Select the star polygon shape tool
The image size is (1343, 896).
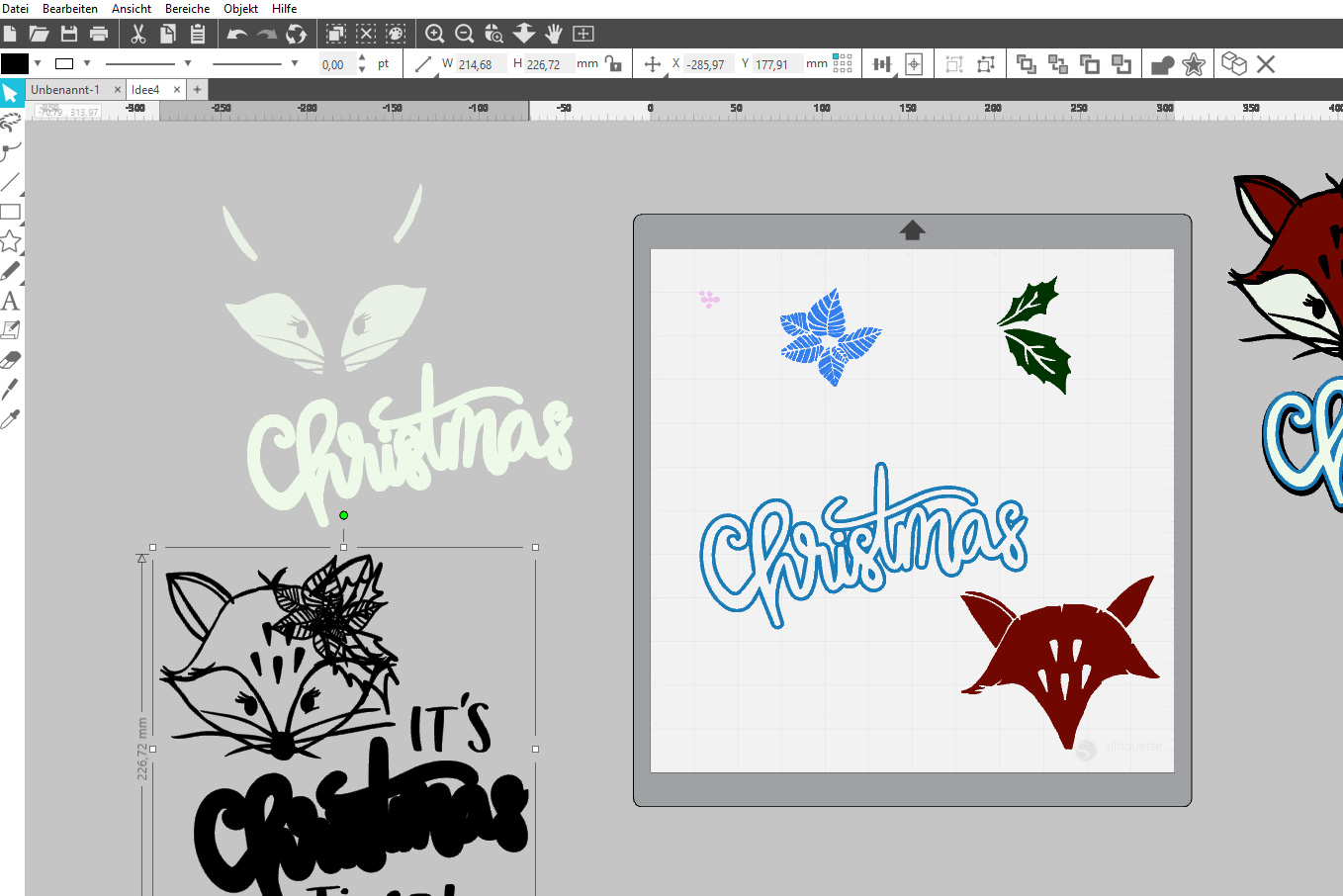10,241
